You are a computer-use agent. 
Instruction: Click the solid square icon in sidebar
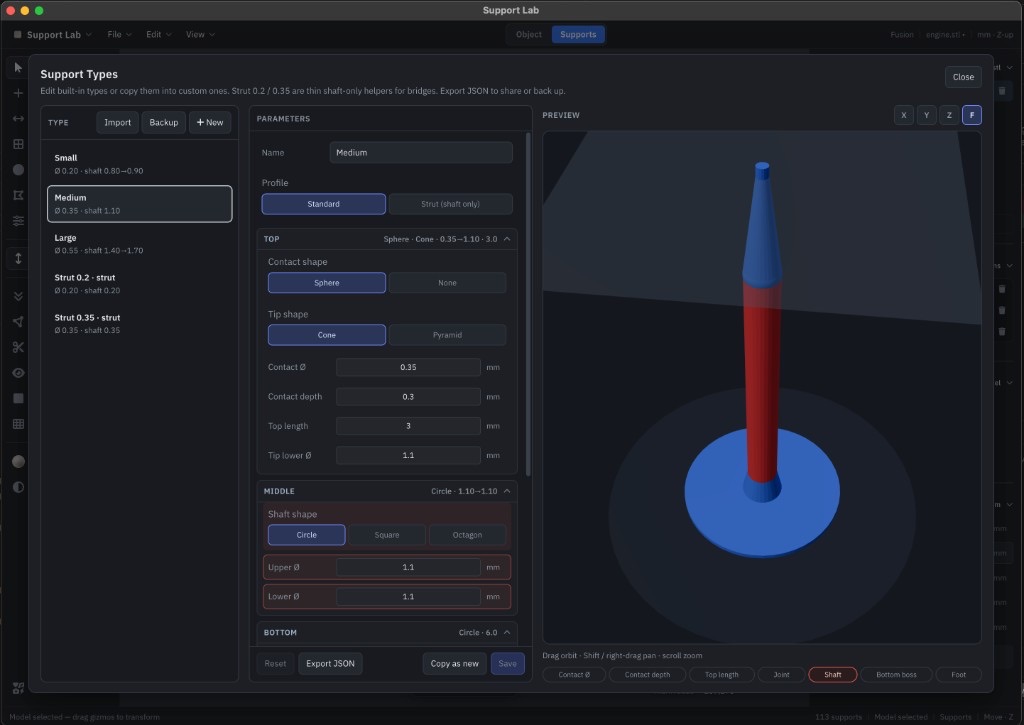click(x=18, y=398)
